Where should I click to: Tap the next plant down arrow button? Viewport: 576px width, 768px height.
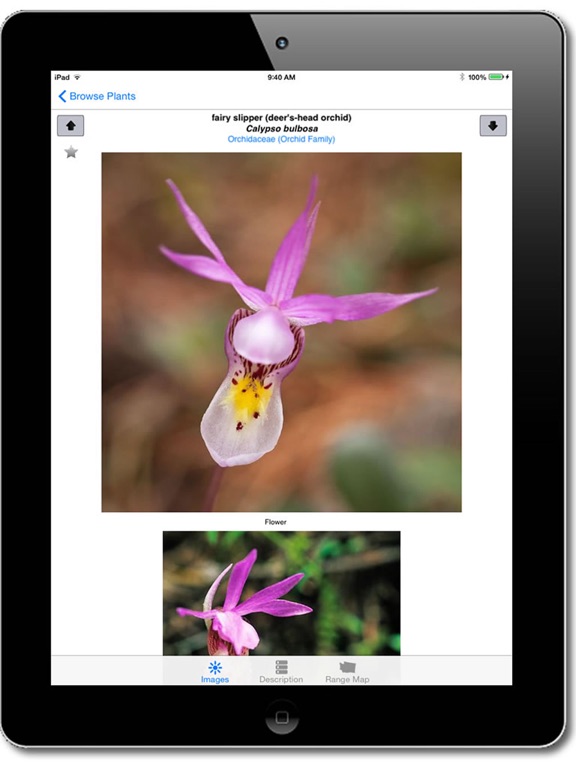tap(493, 126)
